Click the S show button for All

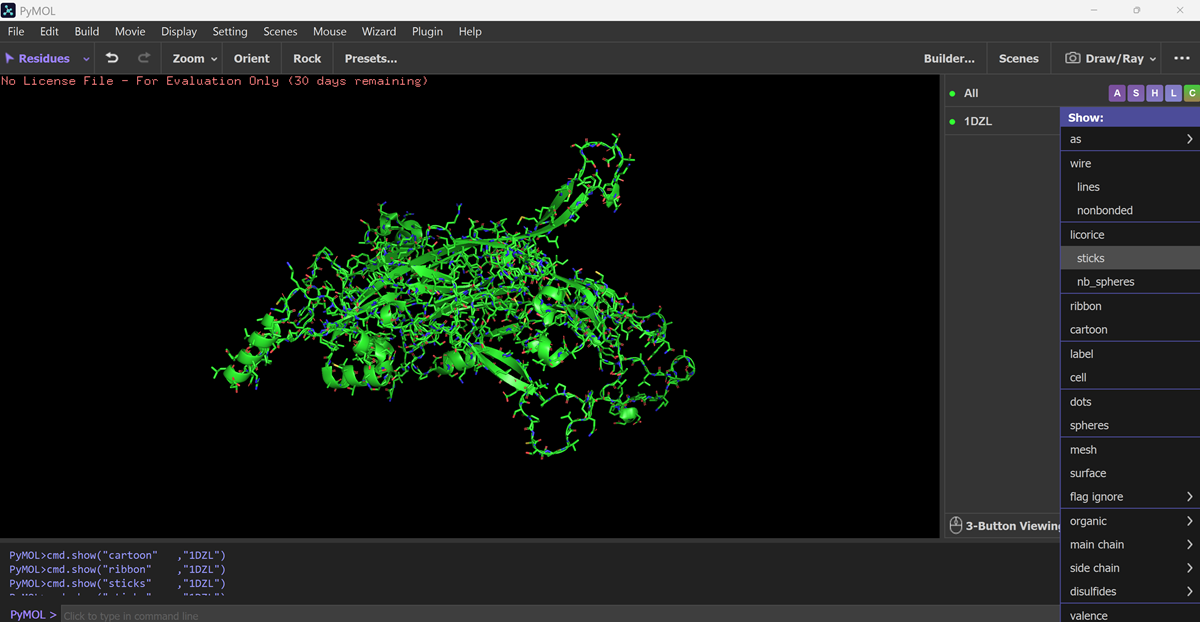click(x=1136, y=93)
